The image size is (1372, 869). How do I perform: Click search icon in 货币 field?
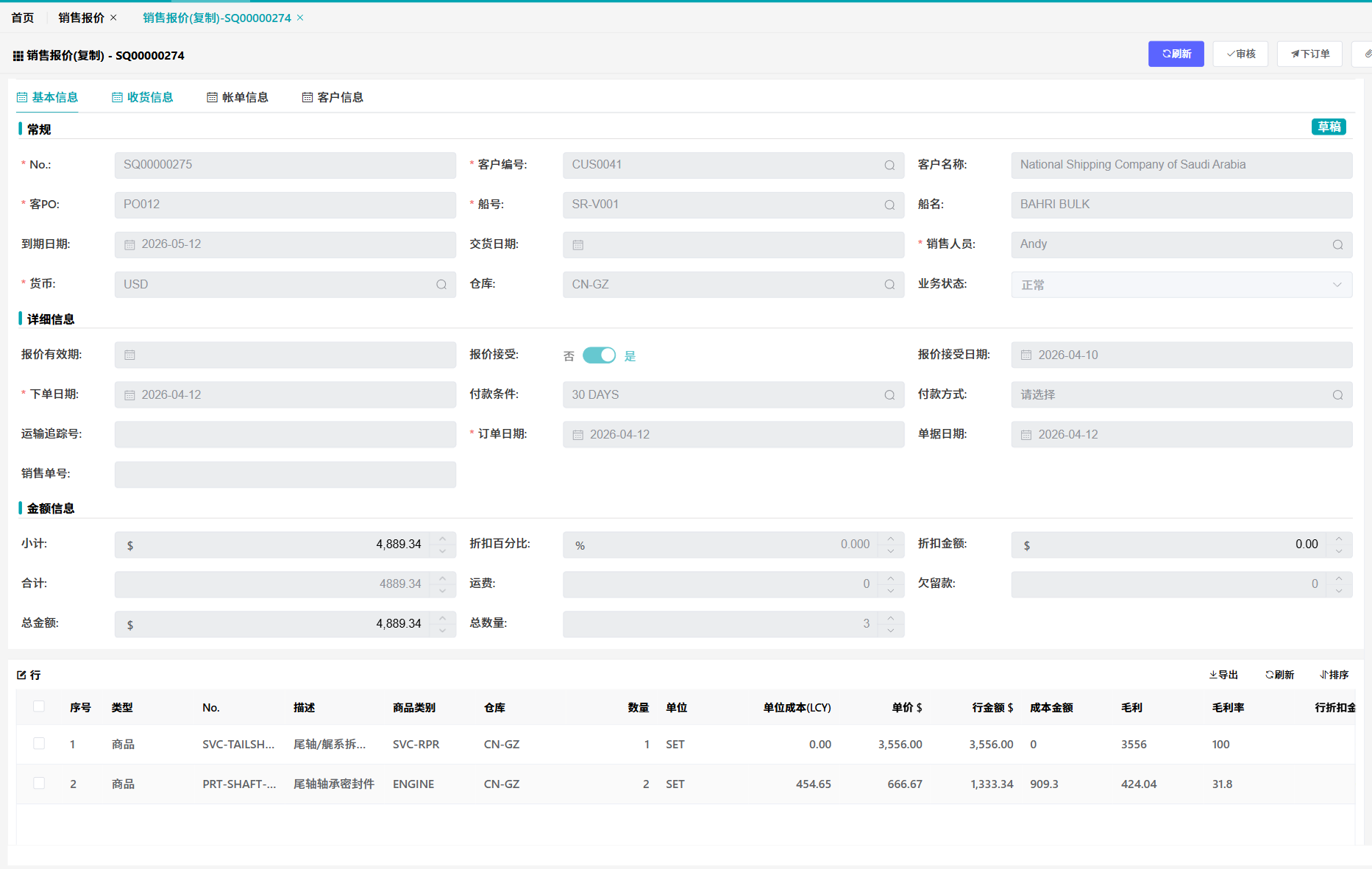click(441, 284)
